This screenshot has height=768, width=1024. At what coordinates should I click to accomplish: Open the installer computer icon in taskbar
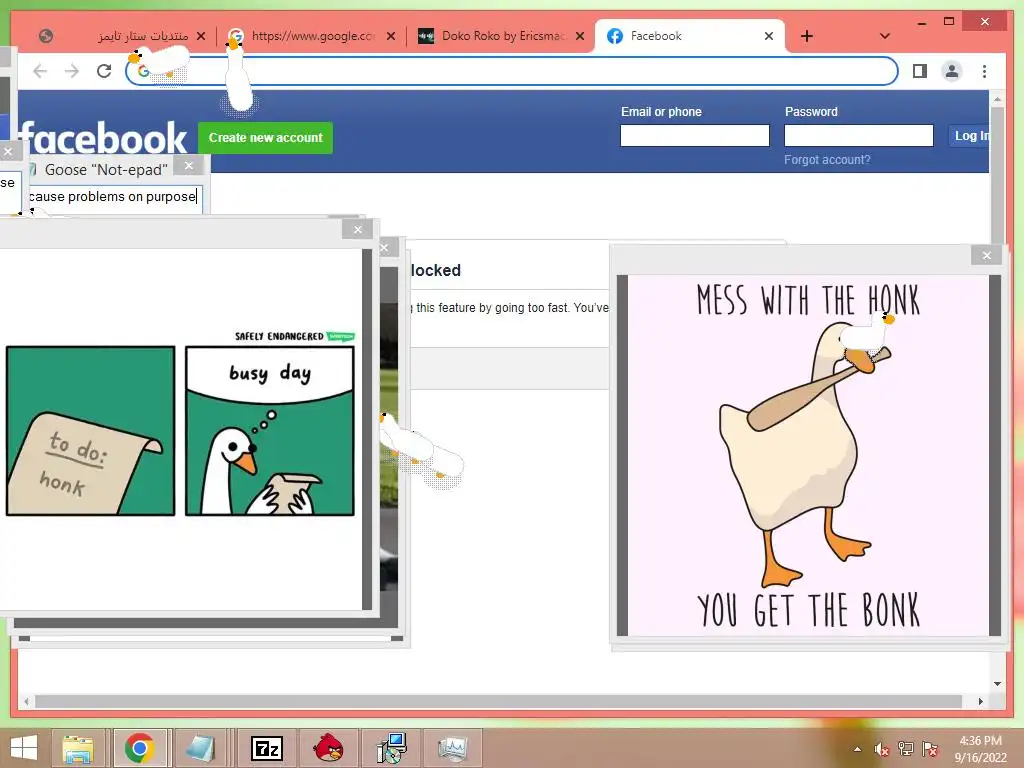392,748
